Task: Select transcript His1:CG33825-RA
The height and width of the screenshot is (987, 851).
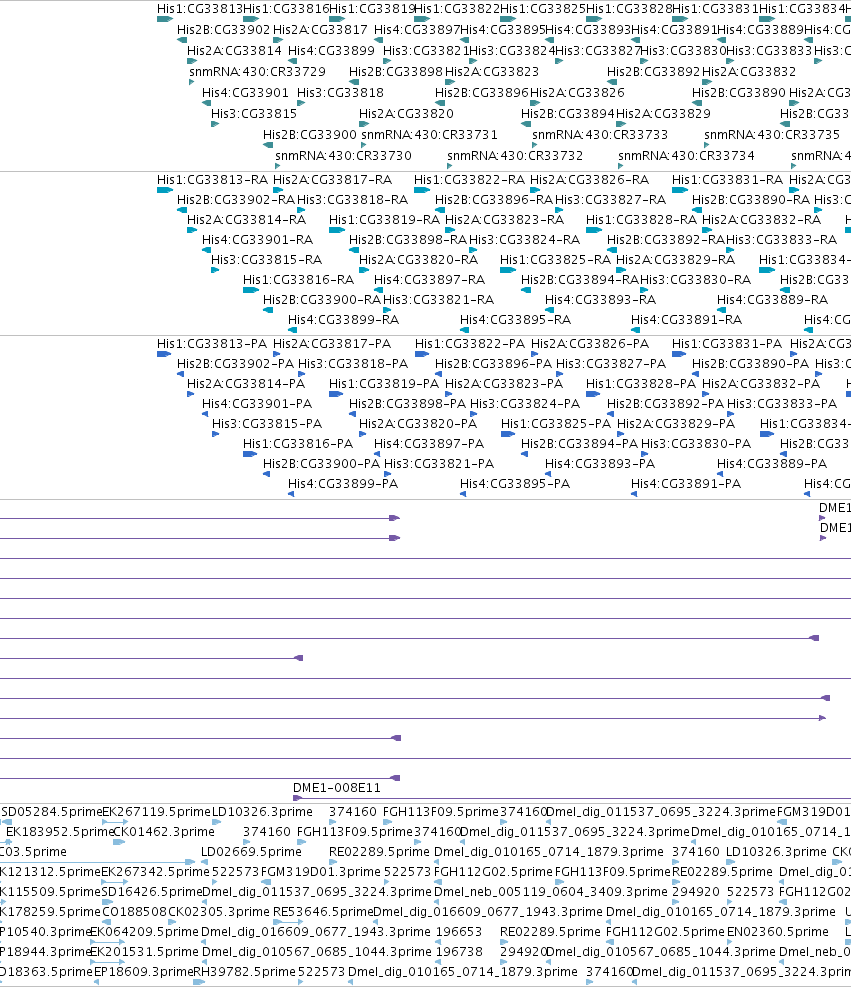Action: (555, 259)
